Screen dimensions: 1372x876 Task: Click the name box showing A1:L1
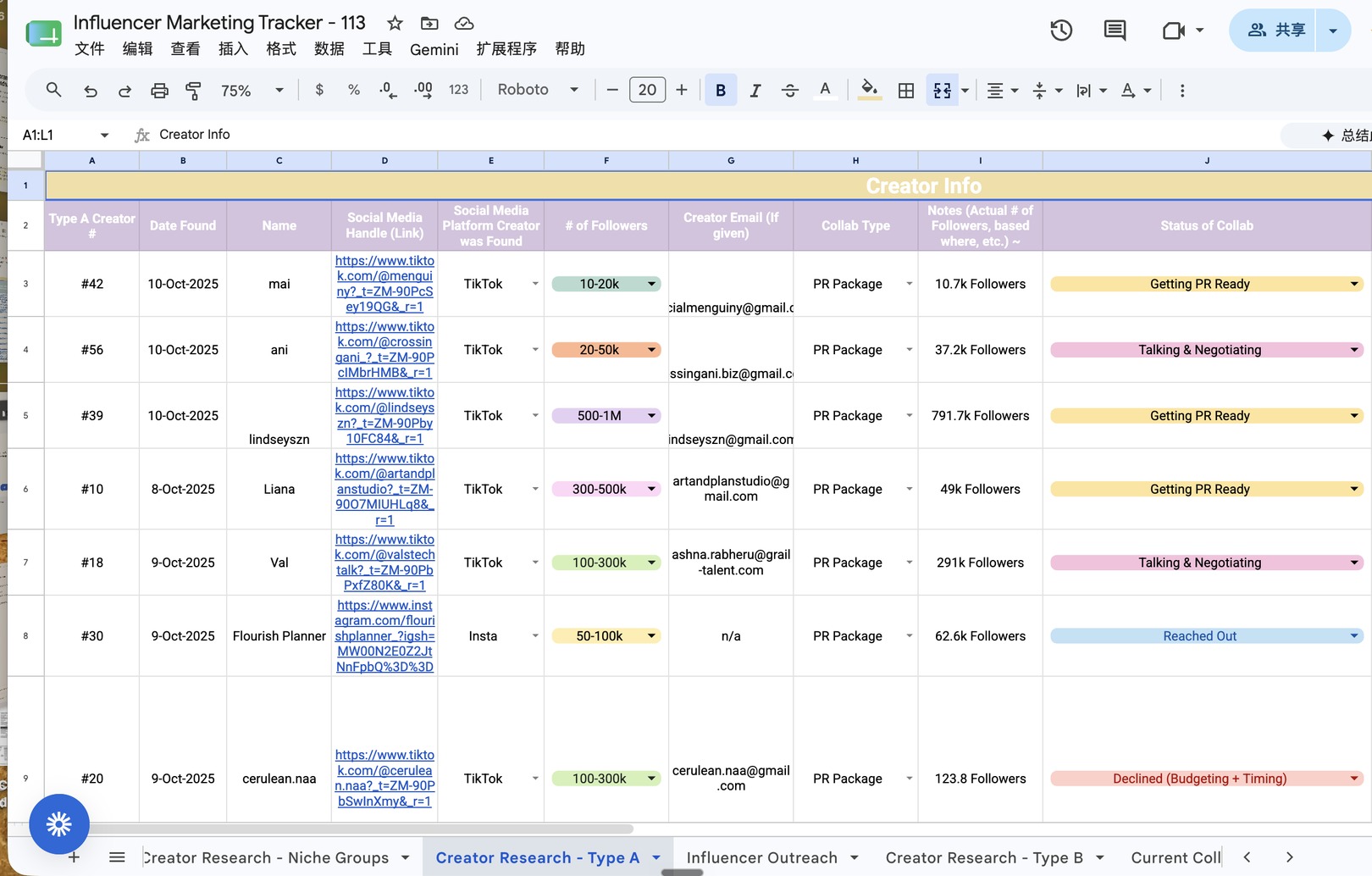65,135
